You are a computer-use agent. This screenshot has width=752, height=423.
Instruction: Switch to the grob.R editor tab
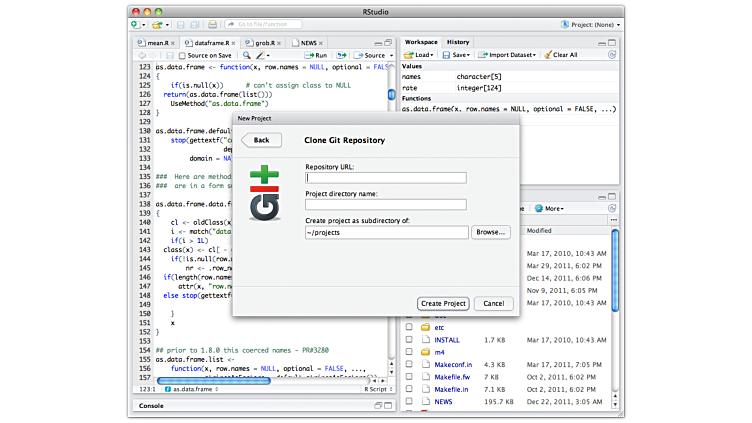[263, 43]
